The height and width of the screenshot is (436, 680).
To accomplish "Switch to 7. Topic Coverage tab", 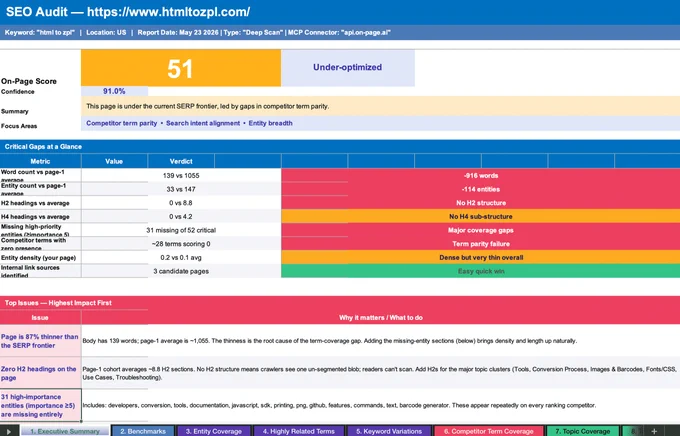I will tap(582, 431).
